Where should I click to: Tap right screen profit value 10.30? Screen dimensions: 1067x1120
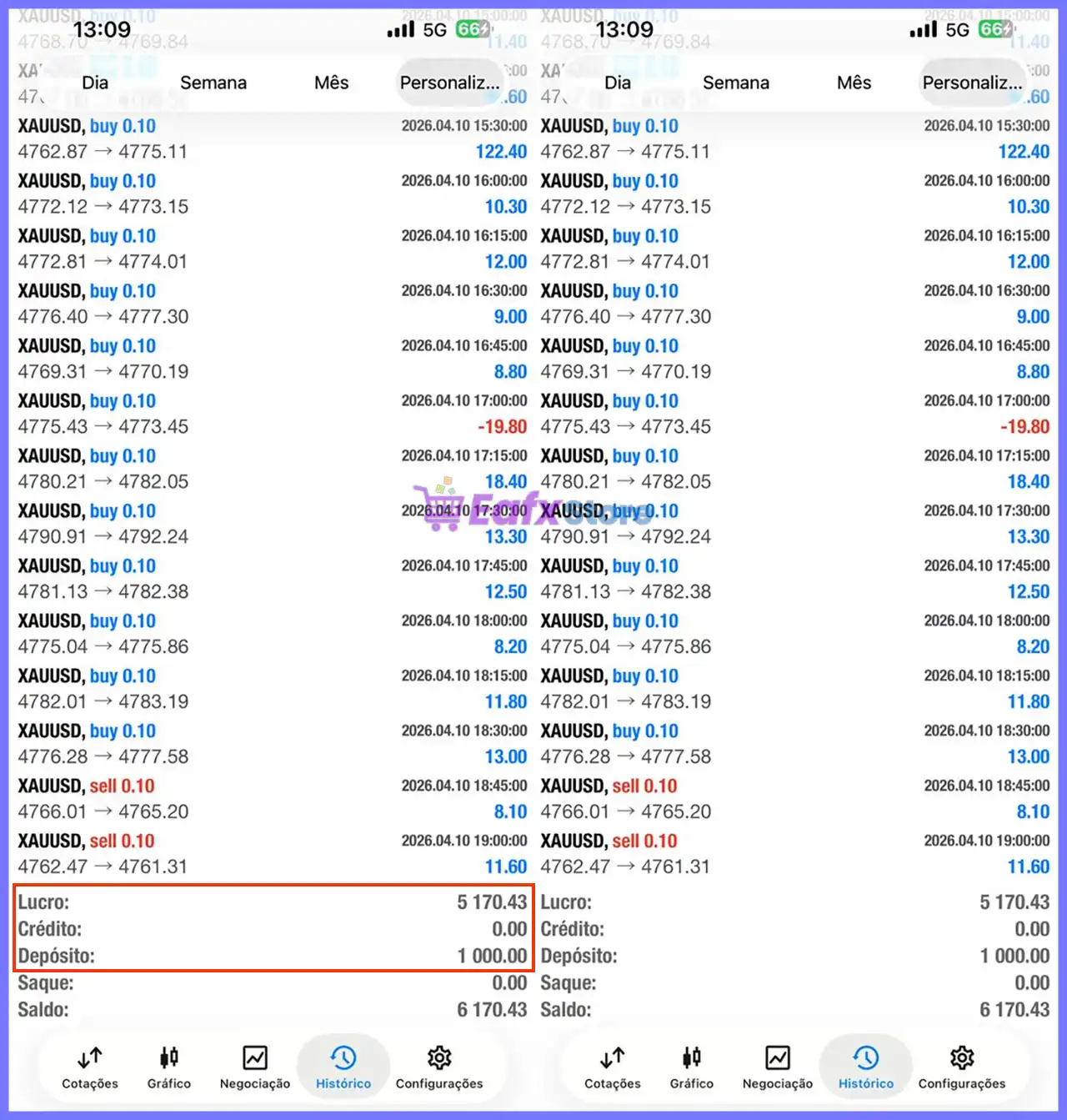pyautogui.click(x=1029, y=207)
